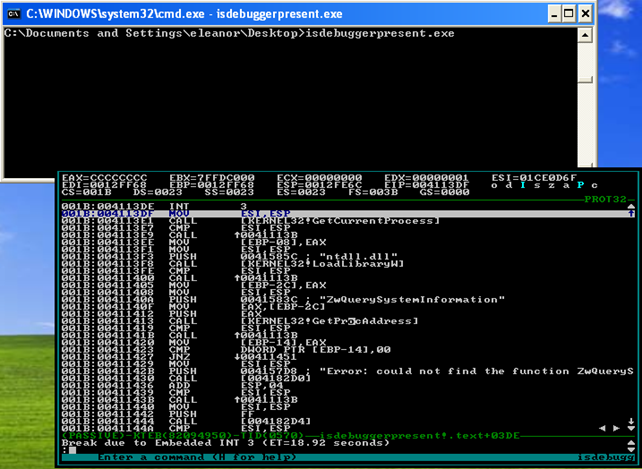The width and height of the screenshot is (642, 469).
Task: Click the code pane right scroll arrow
Action: (615, 427)
